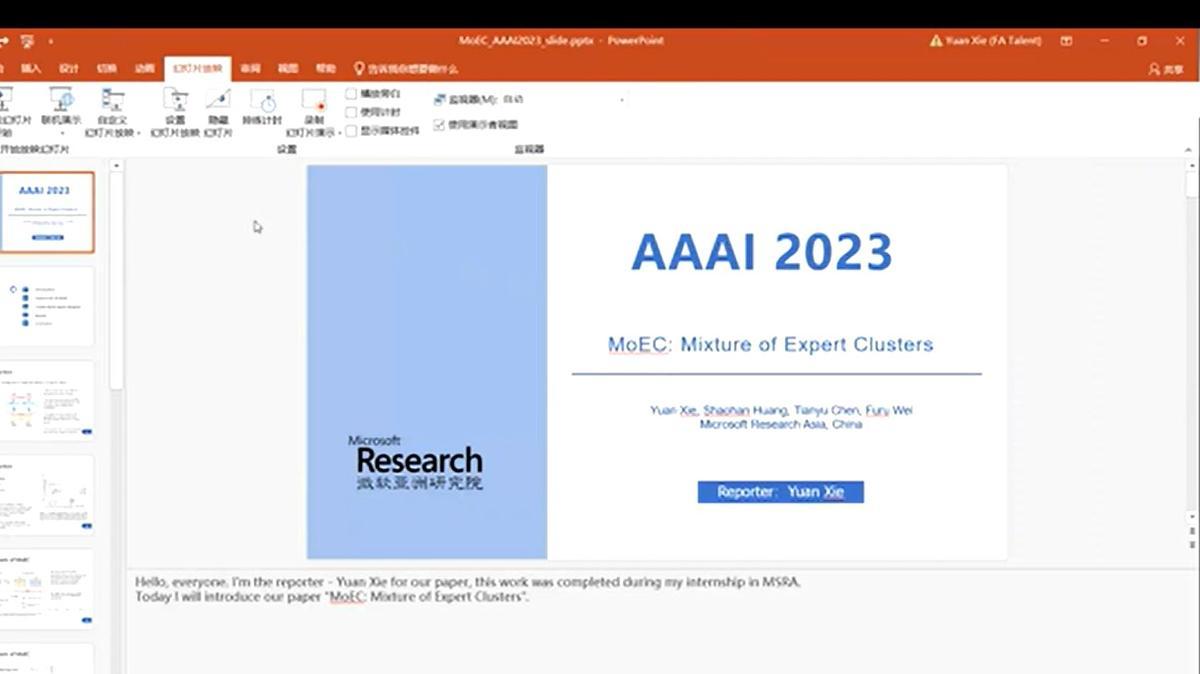The height and width of the screenshot is (674, 1200).
Task: Click 'Microsoft Research Asia, China' text on slide
Action: pos(781,424)
